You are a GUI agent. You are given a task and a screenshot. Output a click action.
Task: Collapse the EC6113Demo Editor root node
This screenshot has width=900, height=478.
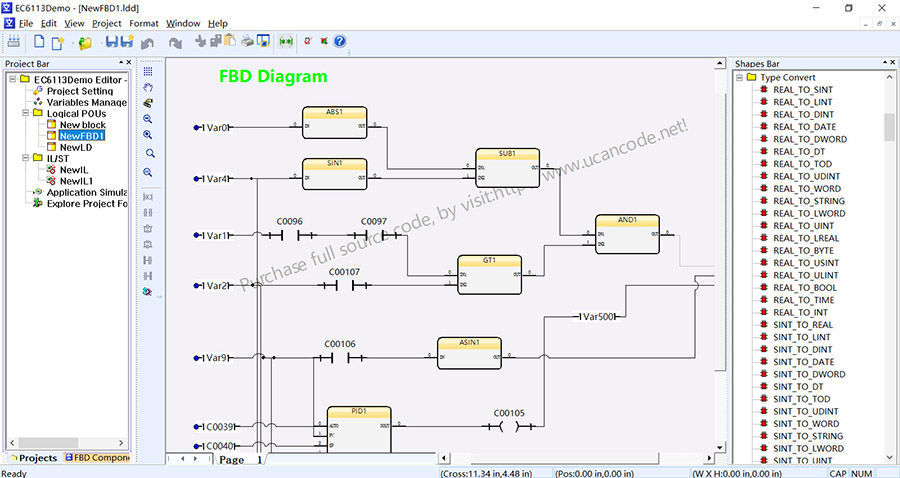[13, 79]
